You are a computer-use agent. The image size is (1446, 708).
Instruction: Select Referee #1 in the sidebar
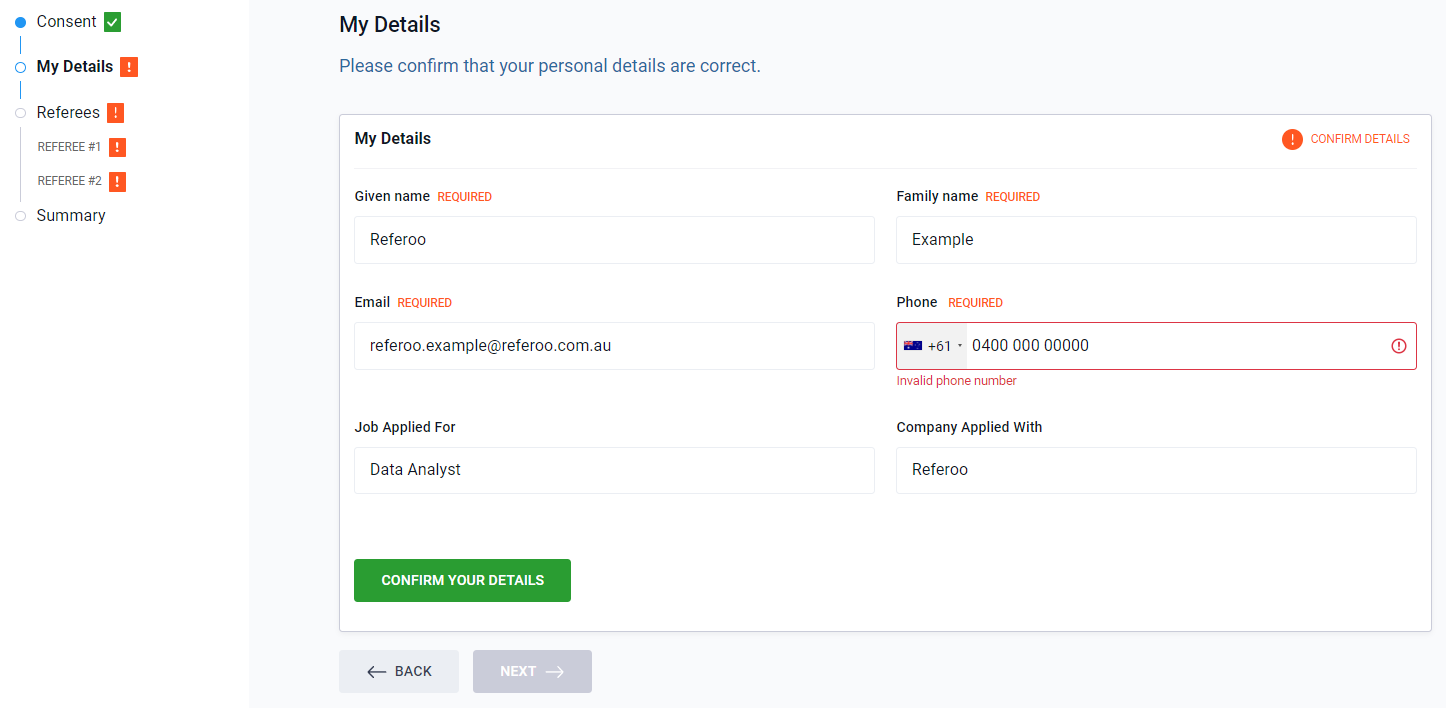point(69,147)
